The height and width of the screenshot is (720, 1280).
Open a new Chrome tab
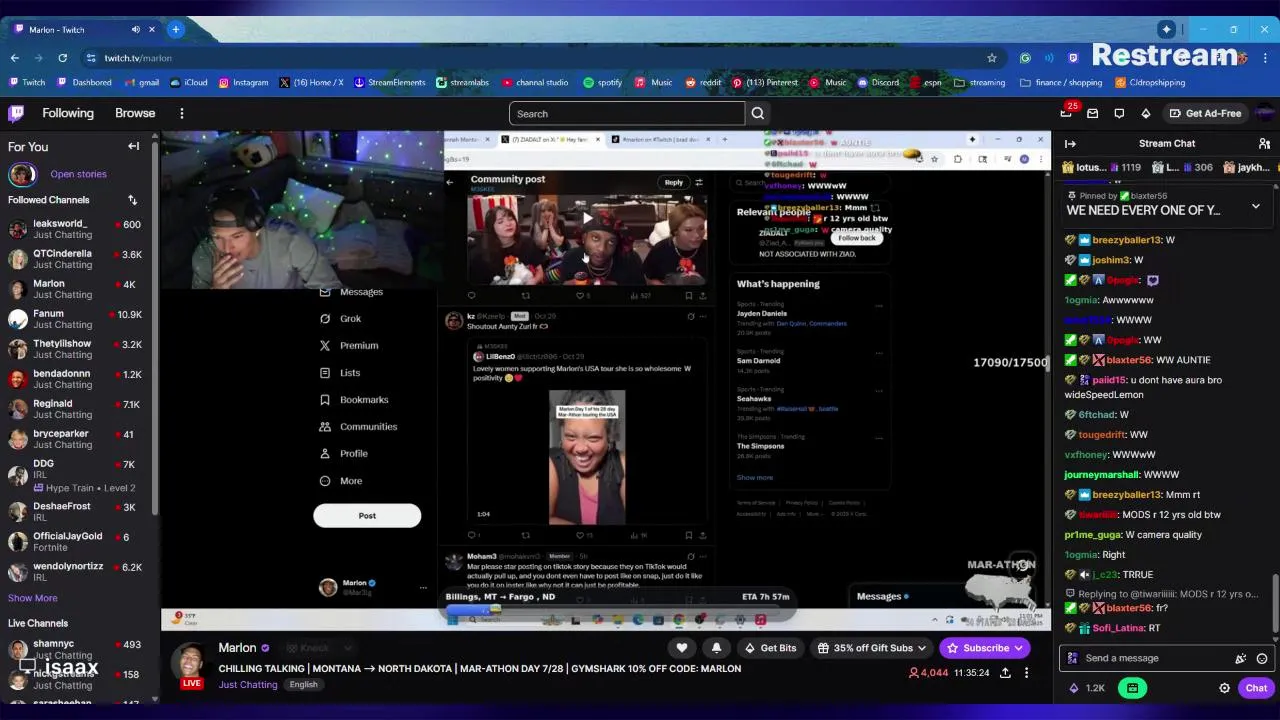[x=175, y=29]
